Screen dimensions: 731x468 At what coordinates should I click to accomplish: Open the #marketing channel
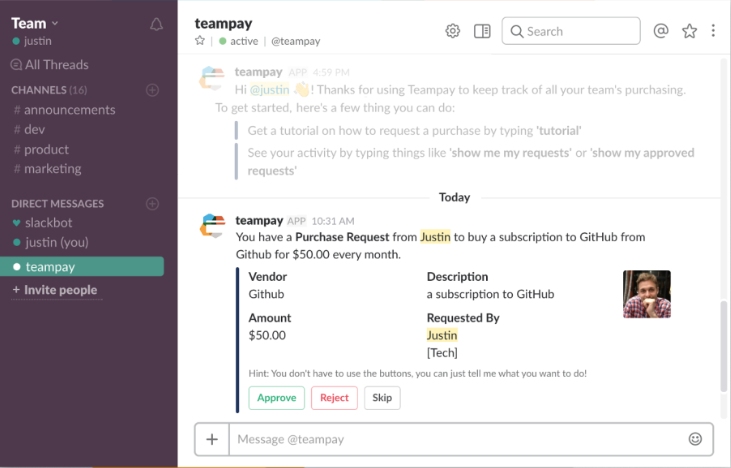[x=47, y=169]
